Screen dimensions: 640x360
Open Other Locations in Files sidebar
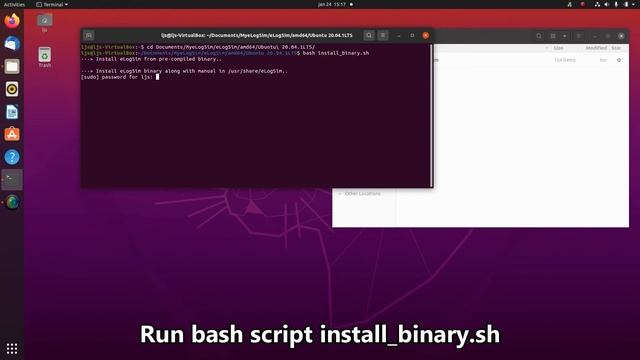coord(362,193)
